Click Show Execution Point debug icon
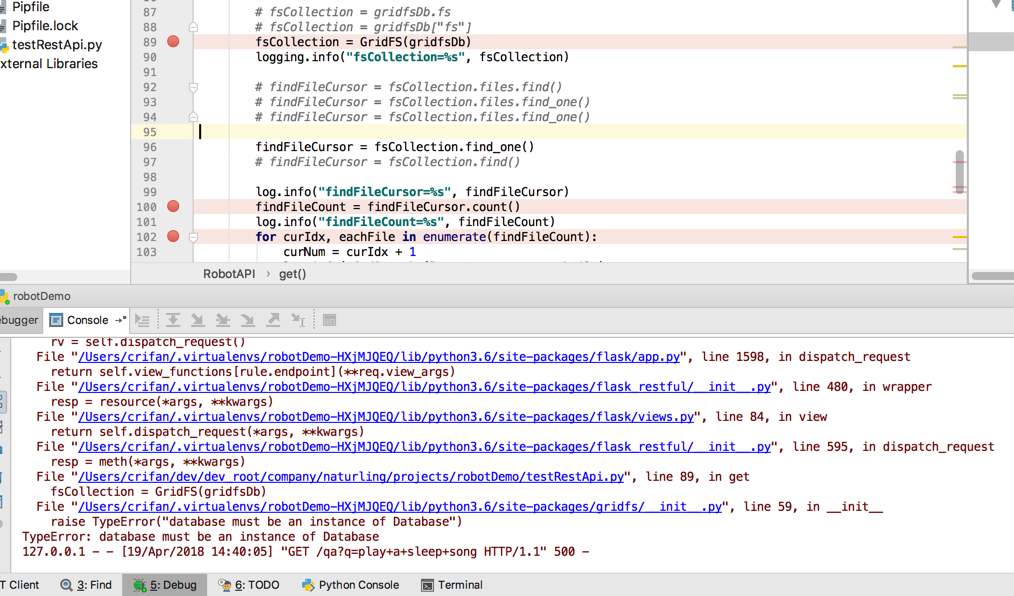The image size is (1014, 596). coord(142,320)
